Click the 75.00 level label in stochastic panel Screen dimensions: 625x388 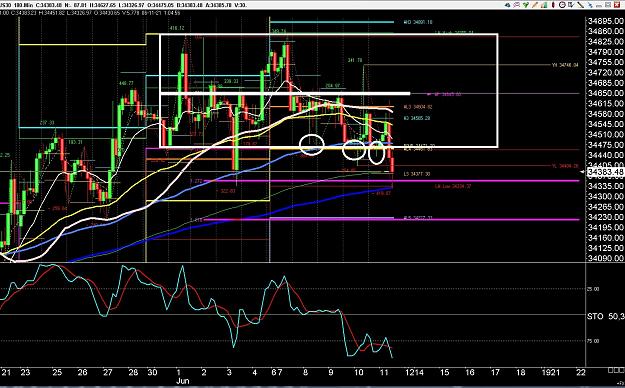(x=594, y=341)
